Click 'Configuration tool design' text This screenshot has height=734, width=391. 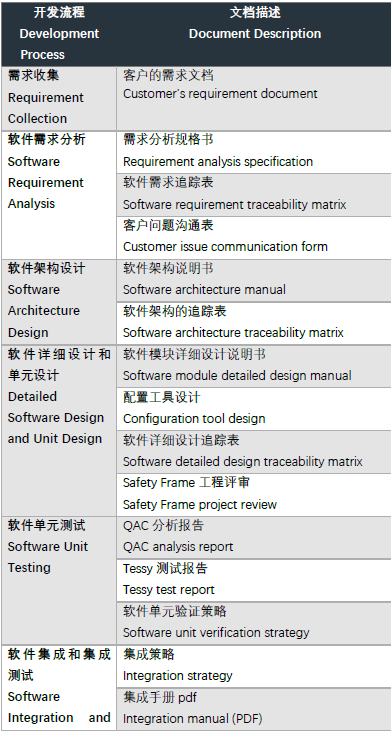194,419
